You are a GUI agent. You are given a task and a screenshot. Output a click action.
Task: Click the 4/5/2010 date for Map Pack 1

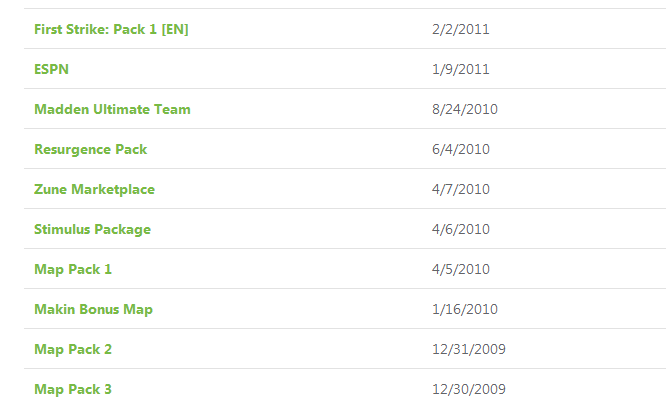coord(461,269)
